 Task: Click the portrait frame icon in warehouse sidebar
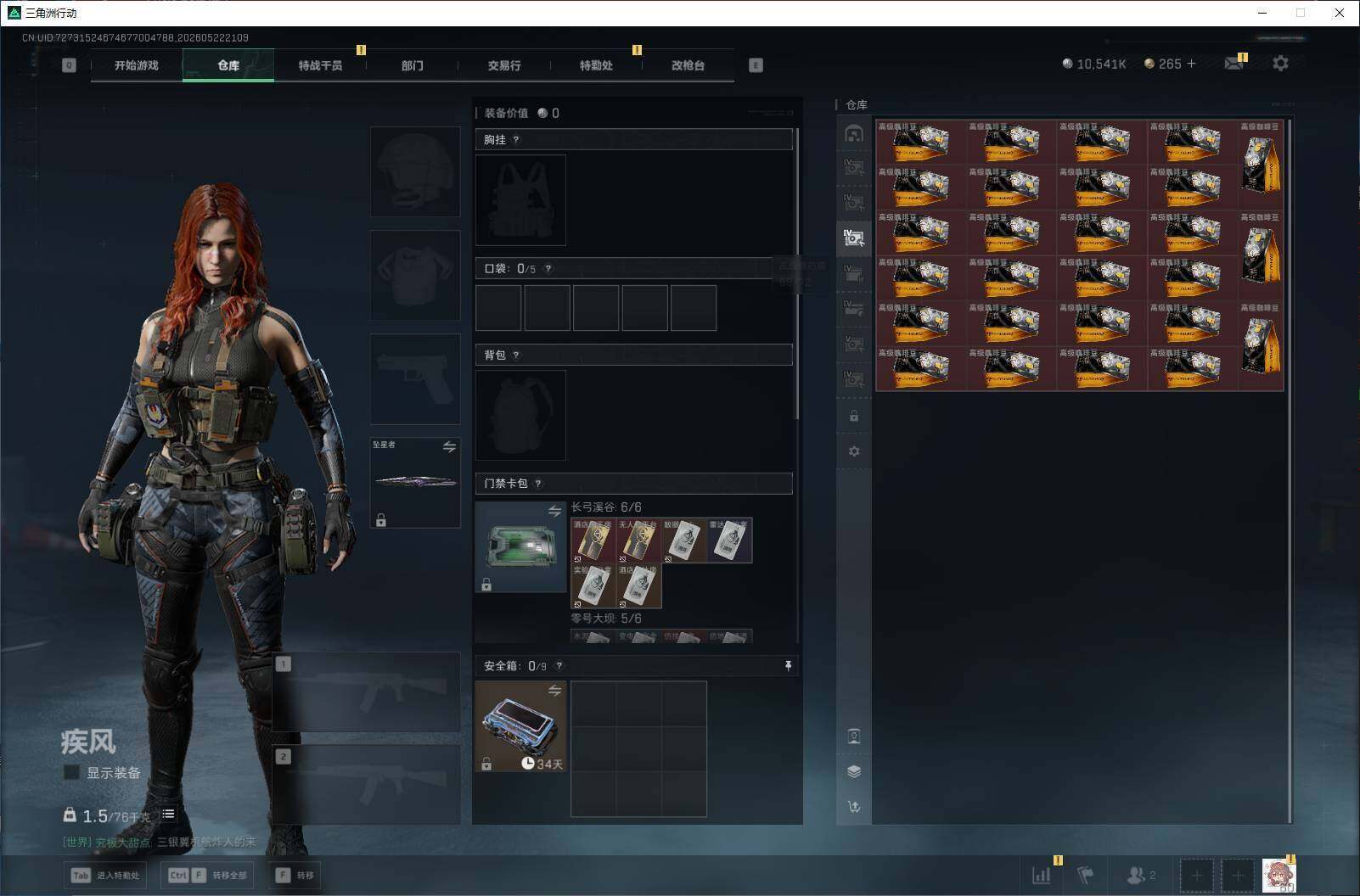point(854,736)
